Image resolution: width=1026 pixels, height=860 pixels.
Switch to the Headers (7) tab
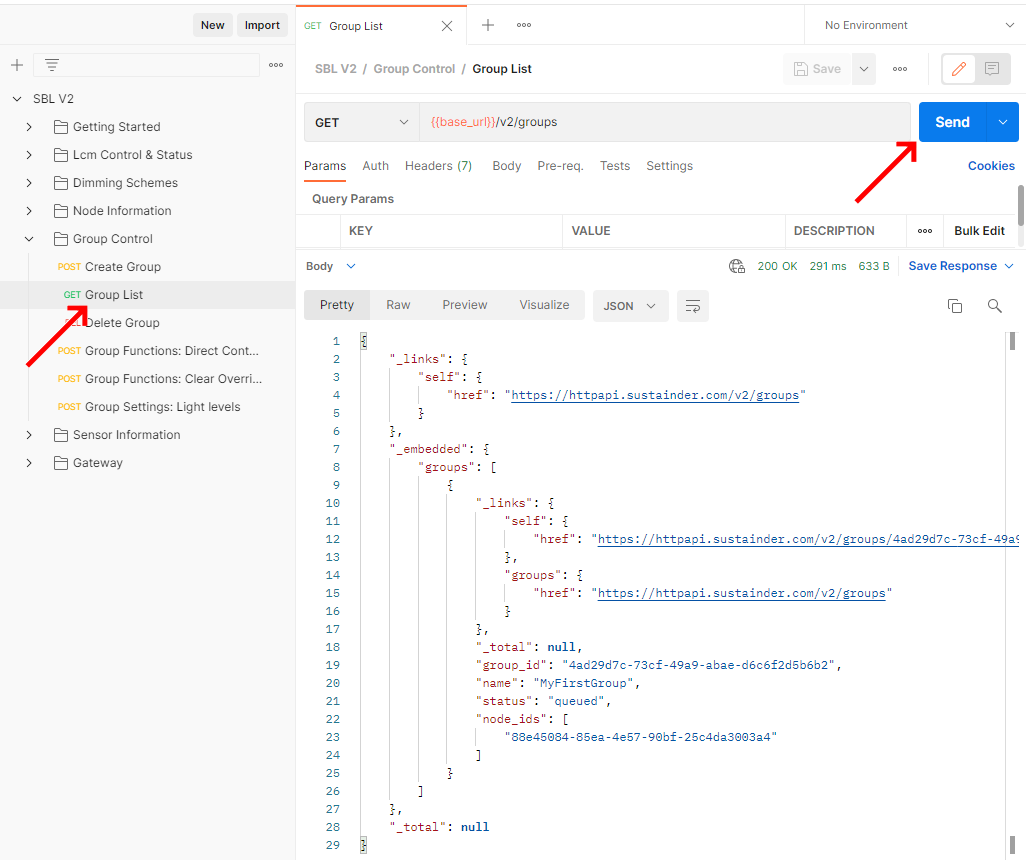(438, 166)
